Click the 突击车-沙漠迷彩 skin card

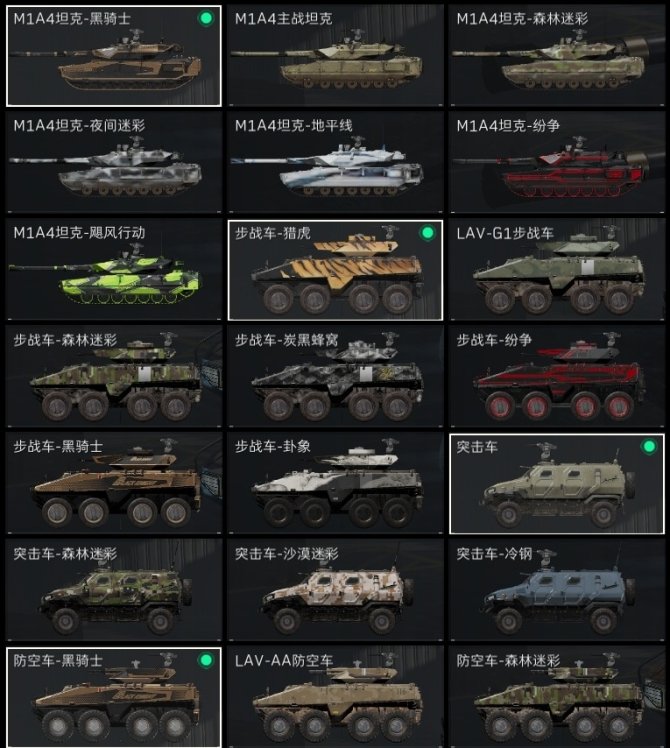[335, 591]
